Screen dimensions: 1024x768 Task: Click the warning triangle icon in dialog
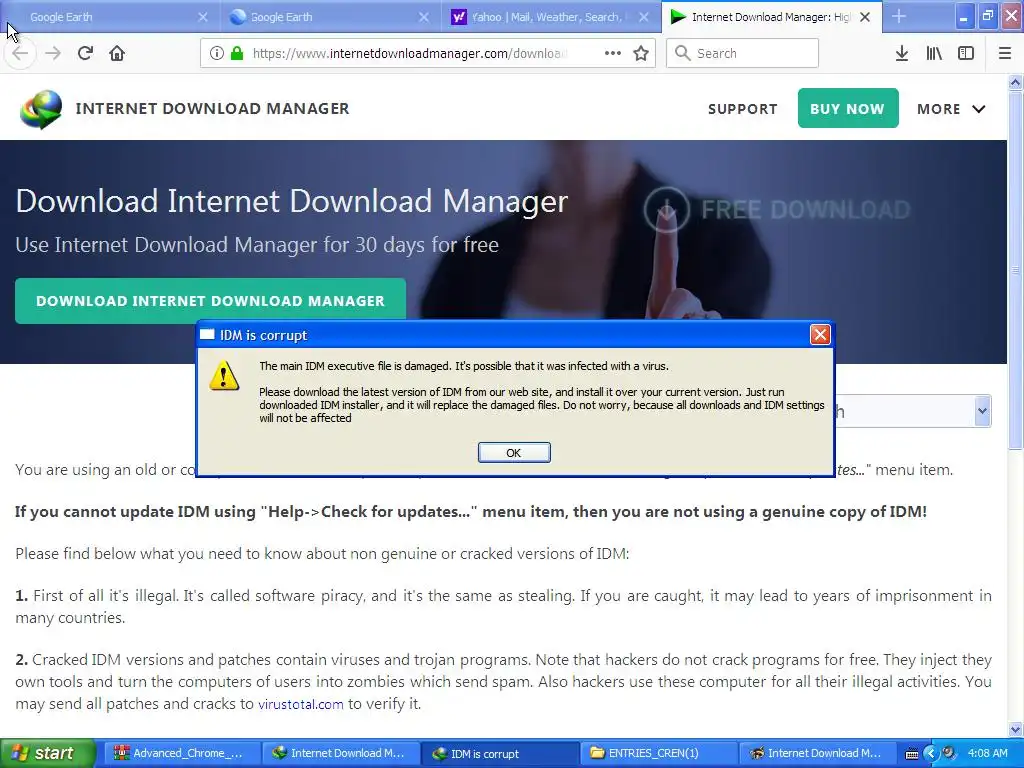(x=224, y=376)
